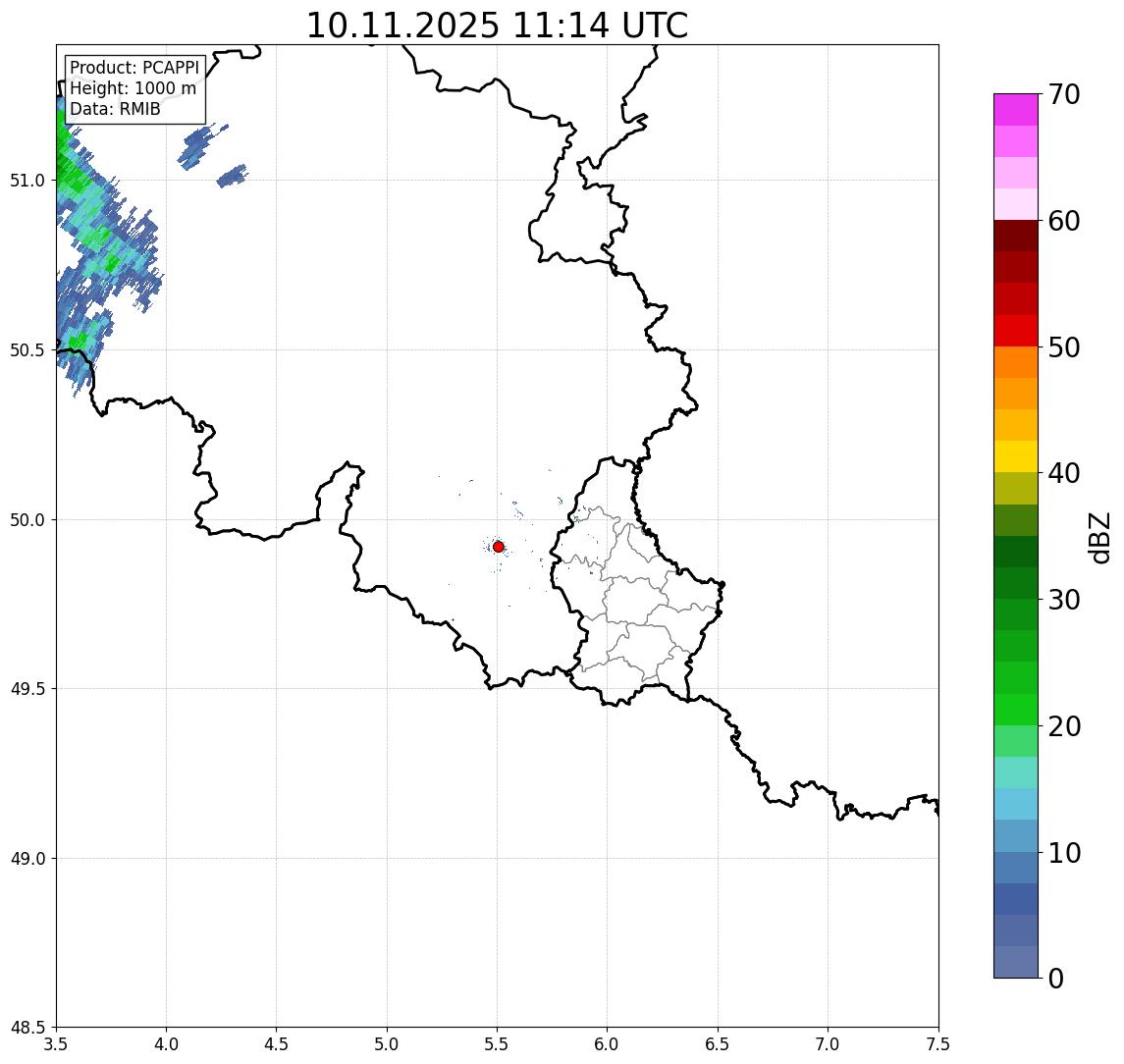Click the longitude axis label 6.5

click(718, 1044)
